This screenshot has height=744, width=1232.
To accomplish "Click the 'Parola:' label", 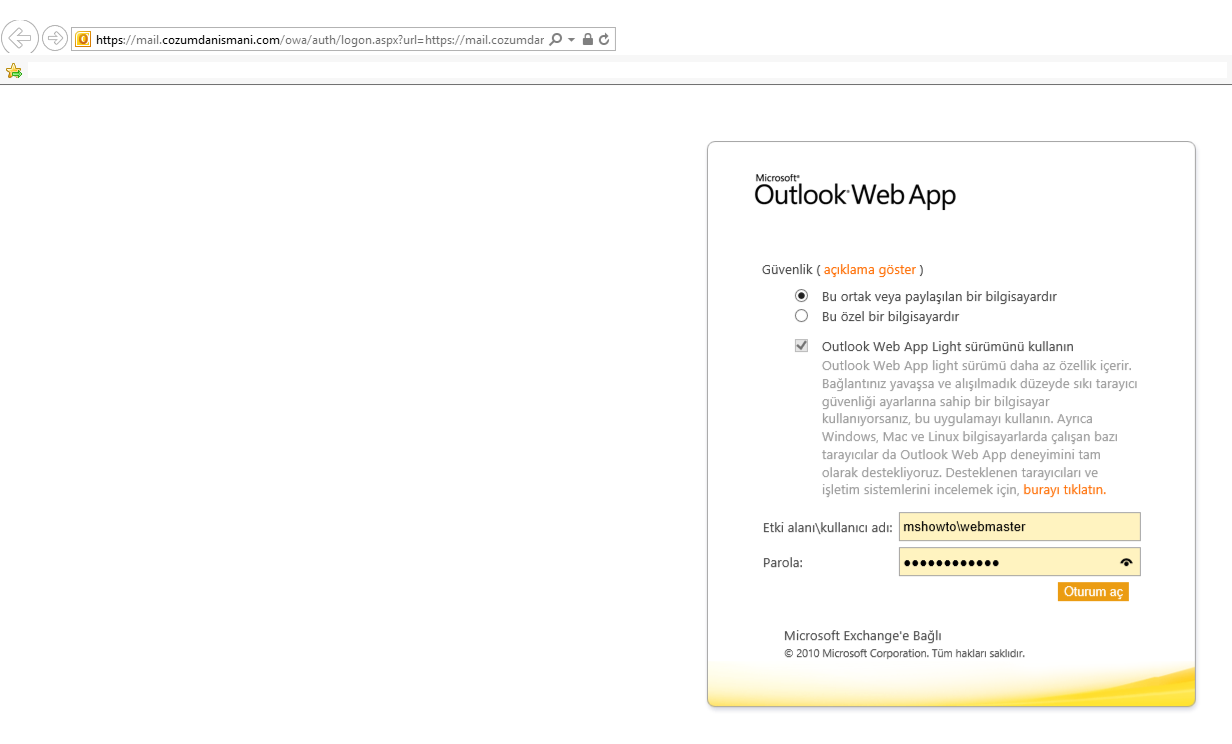I will 783,563.
